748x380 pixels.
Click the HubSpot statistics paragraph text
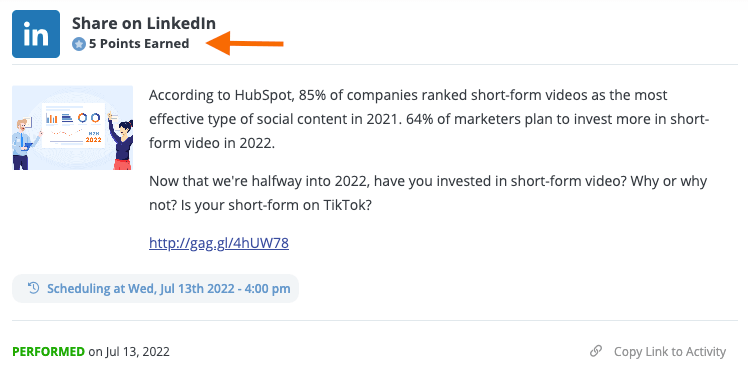(429, 119)
